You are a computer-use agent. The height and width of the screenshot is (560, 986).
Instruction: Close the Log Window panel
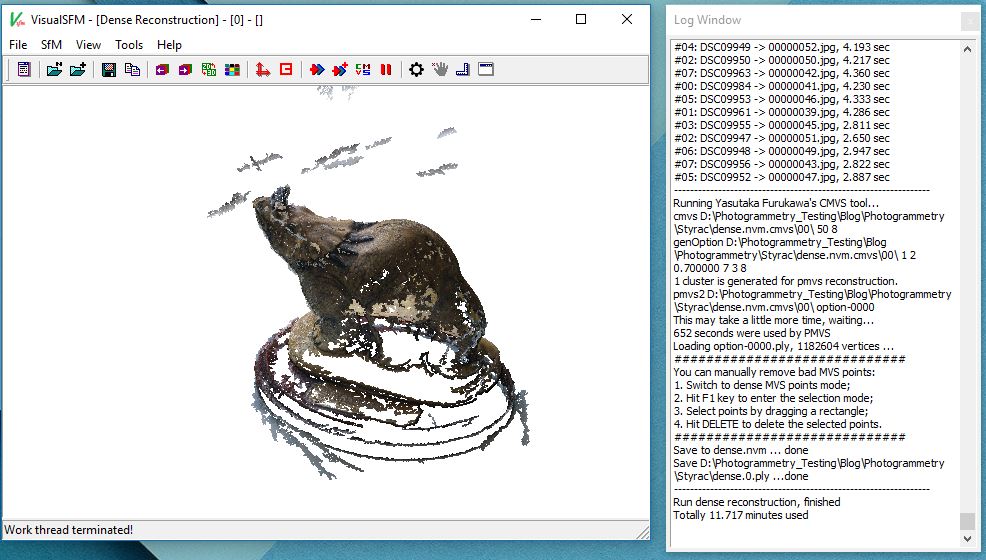968,20
